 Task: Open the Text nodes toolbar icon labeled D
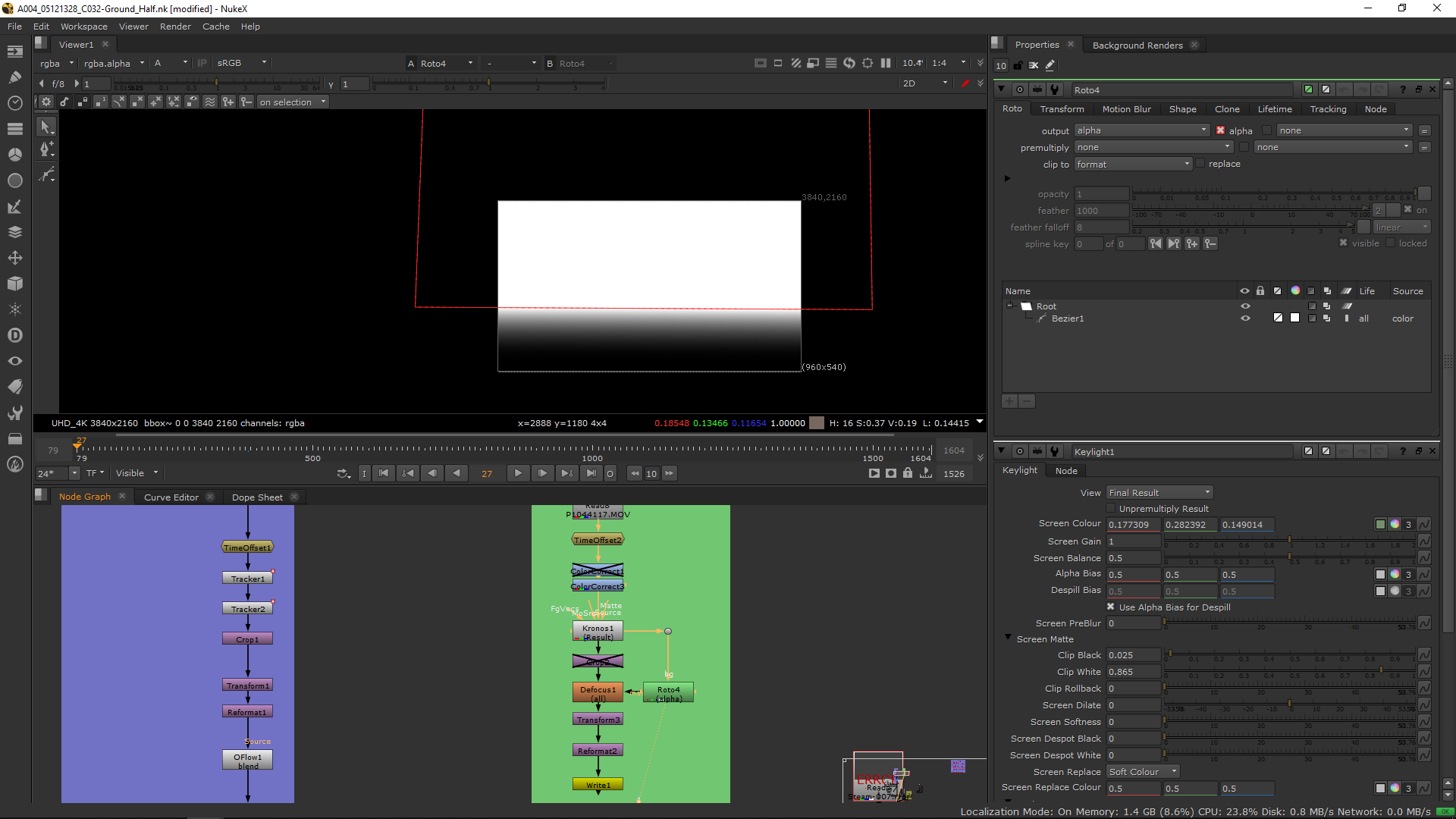14,335
